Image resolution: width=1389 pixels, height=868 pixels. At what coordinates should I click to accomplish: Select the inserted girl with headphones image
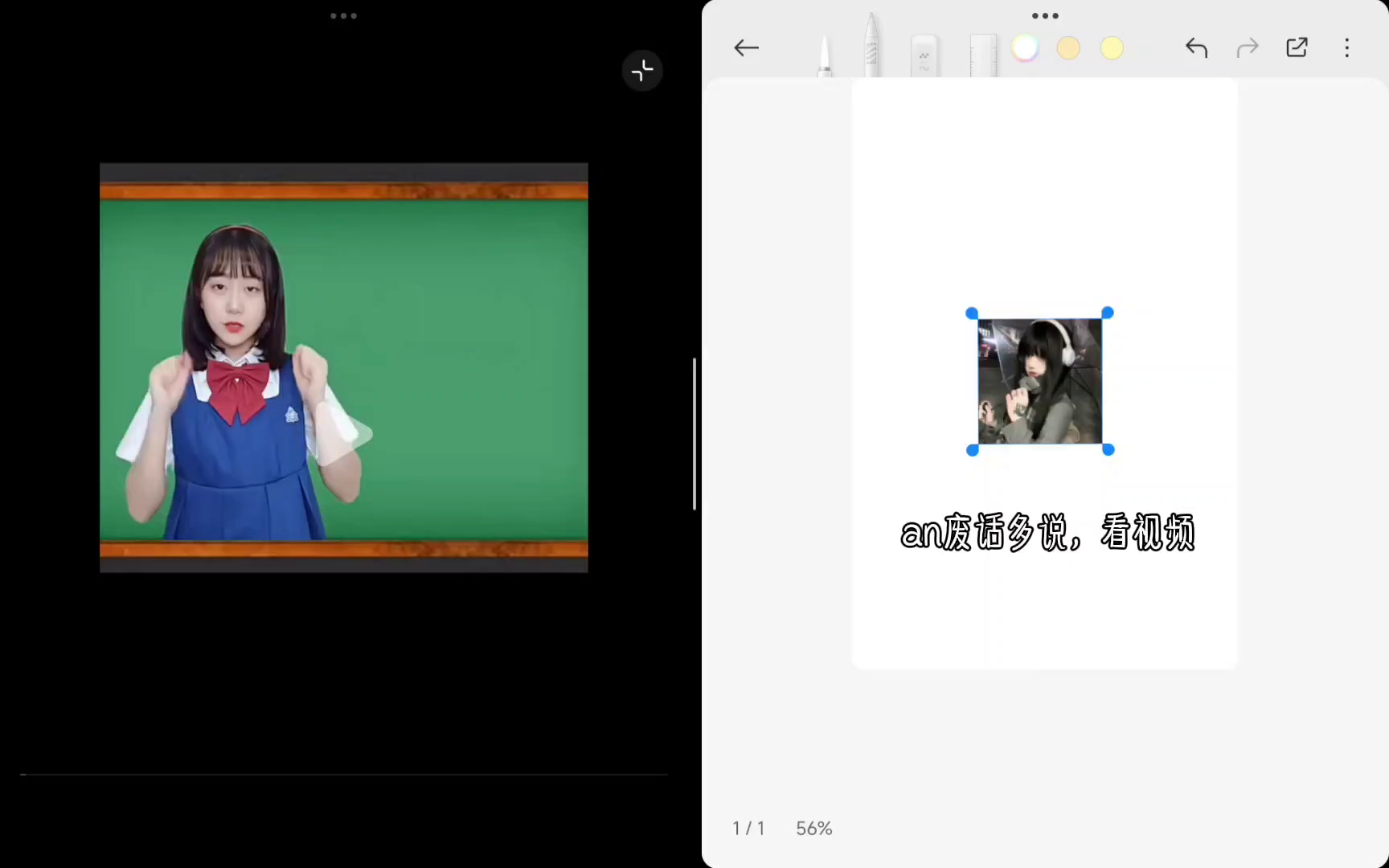[x=1039, y=381]
